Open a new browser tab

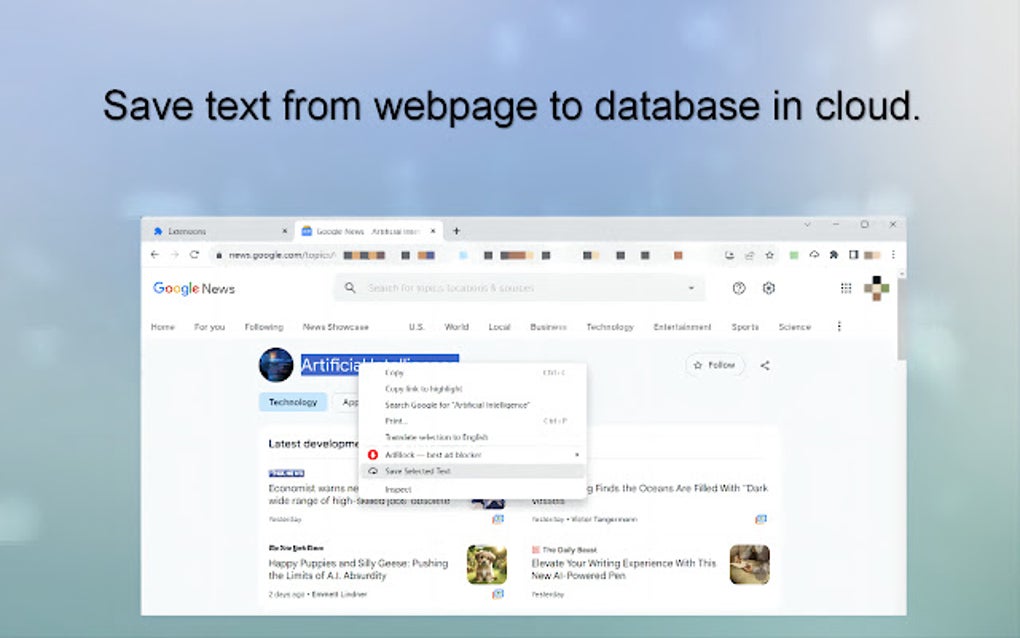[x=457, y=231]
